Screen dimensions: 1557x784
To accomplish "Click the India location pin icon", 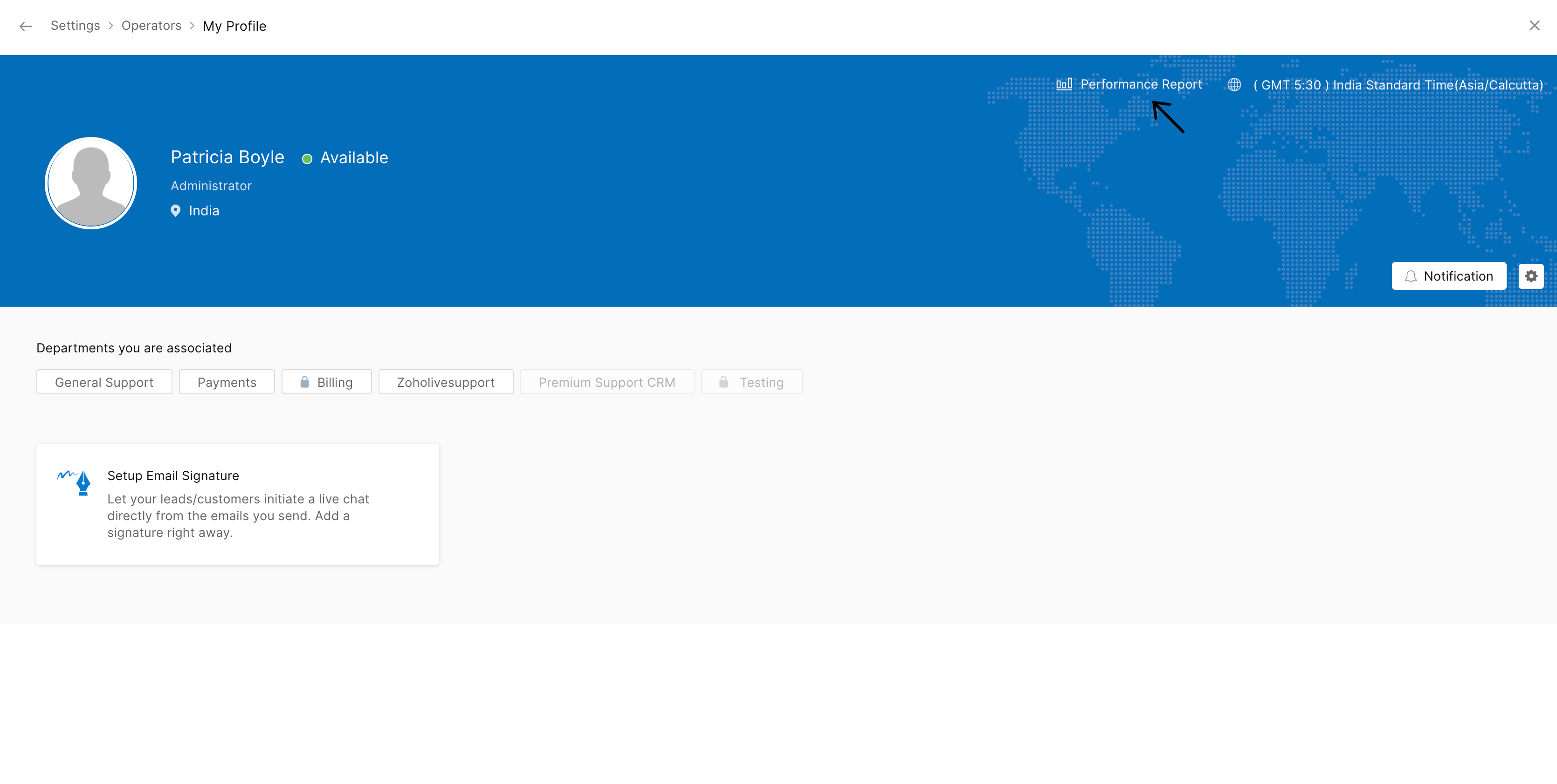I will pos(175,211).
